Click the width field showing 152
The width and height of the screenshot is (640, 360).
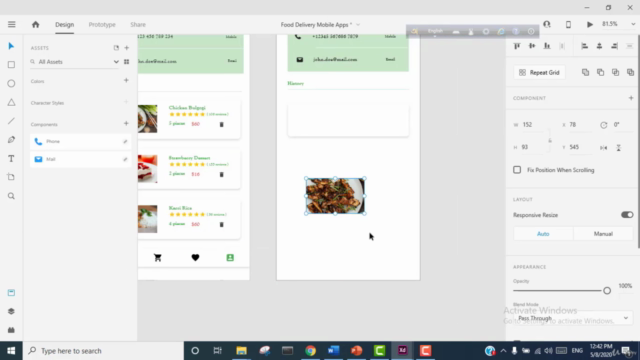click(533, 124)
